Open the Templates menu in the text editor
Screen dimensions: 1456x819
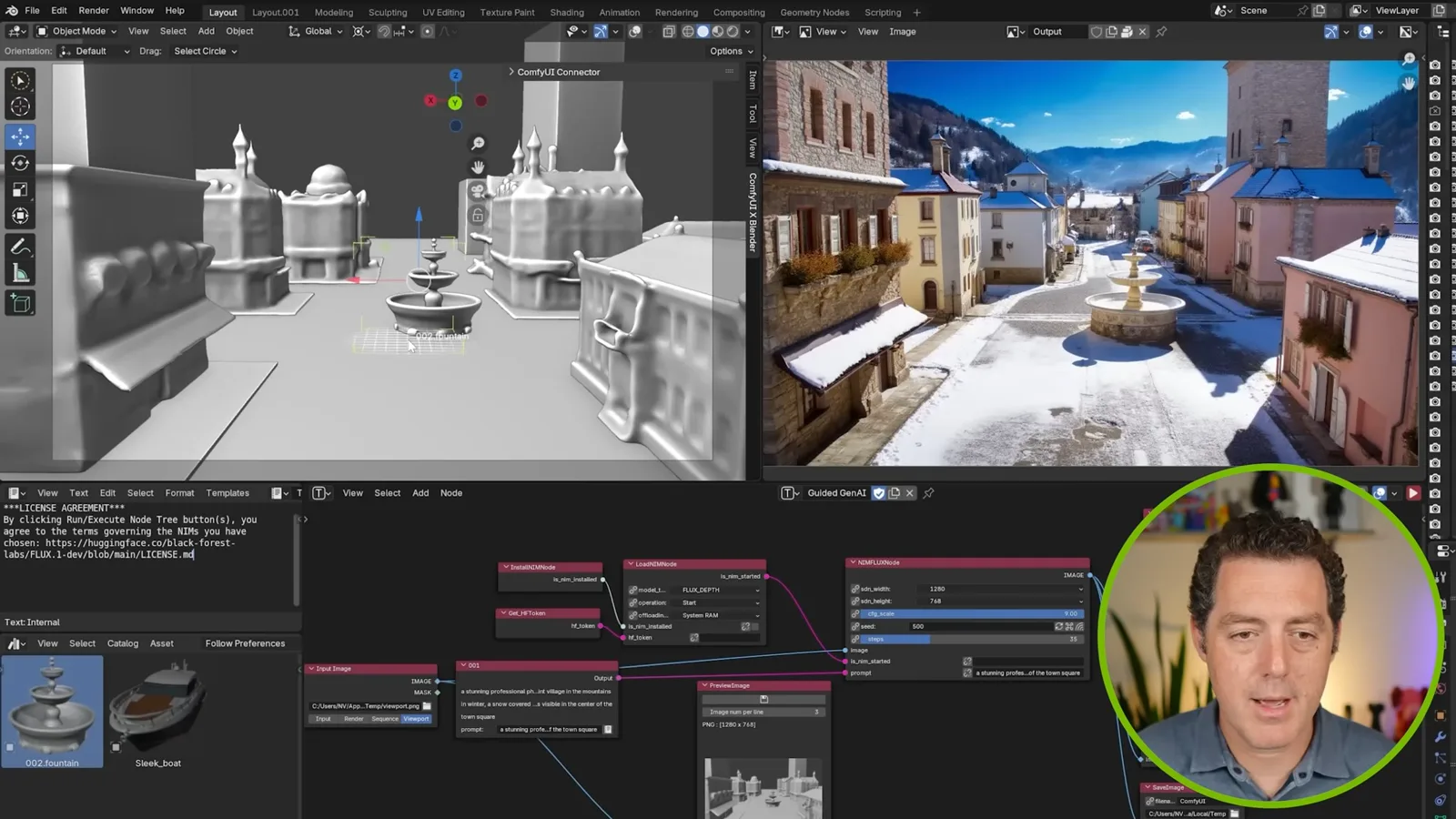click(227, 493)
